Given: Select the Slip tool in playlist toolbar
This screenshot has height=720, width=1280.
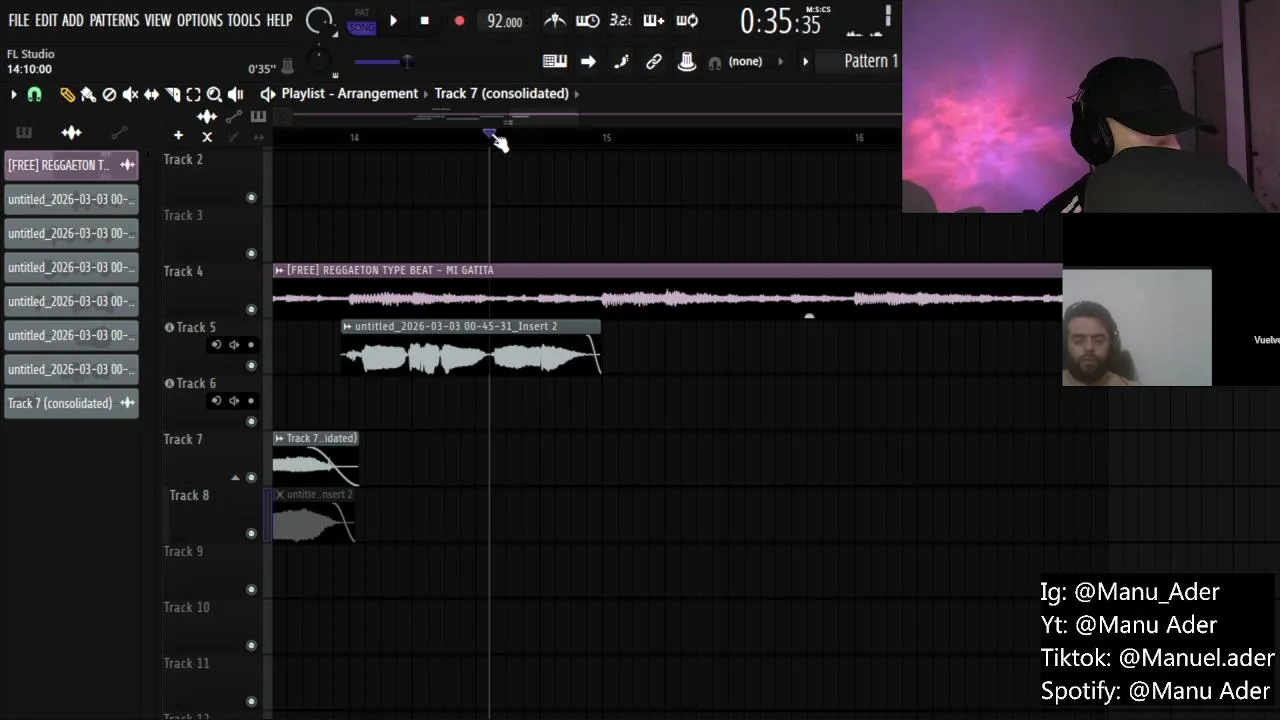Looking at the screenshot, I should coord(151,94).
